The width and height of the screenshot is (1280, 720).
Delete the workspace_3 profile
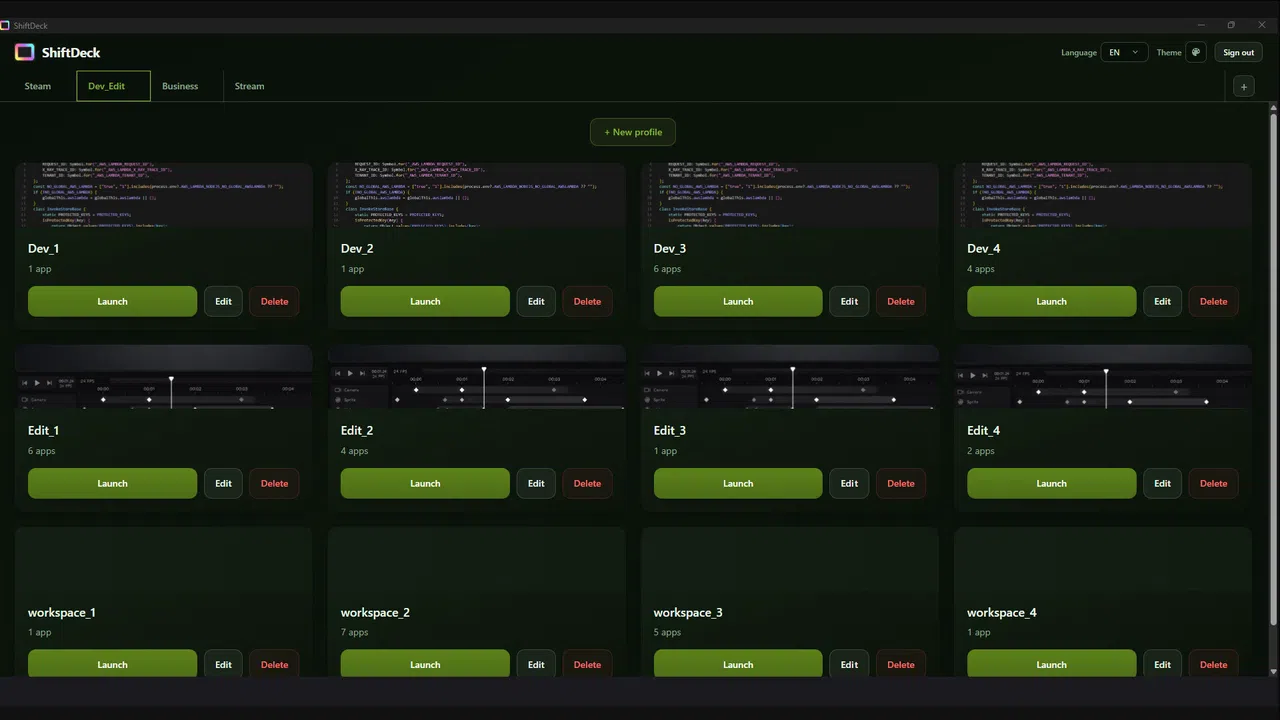pyautogui.click(x=900, y=663)
